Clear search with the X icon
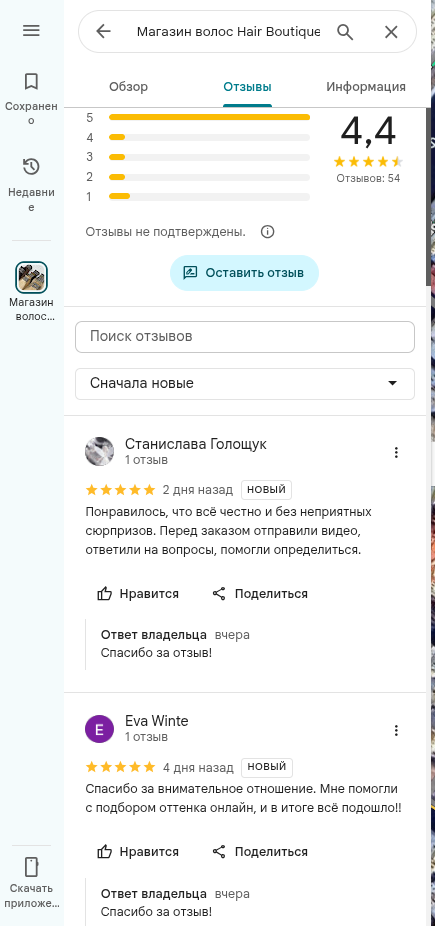Image resolution: width=435 pixels, height=926 pixels. point(391,32)
